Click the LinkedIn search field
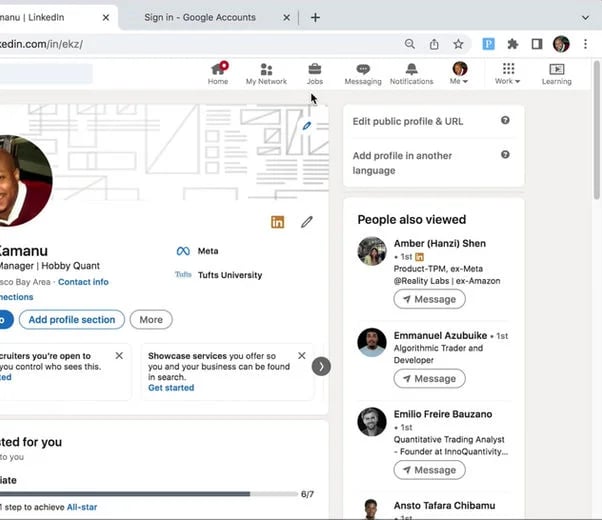The width and height of the screenshot is (602, 520). click(x=46, y=73)
